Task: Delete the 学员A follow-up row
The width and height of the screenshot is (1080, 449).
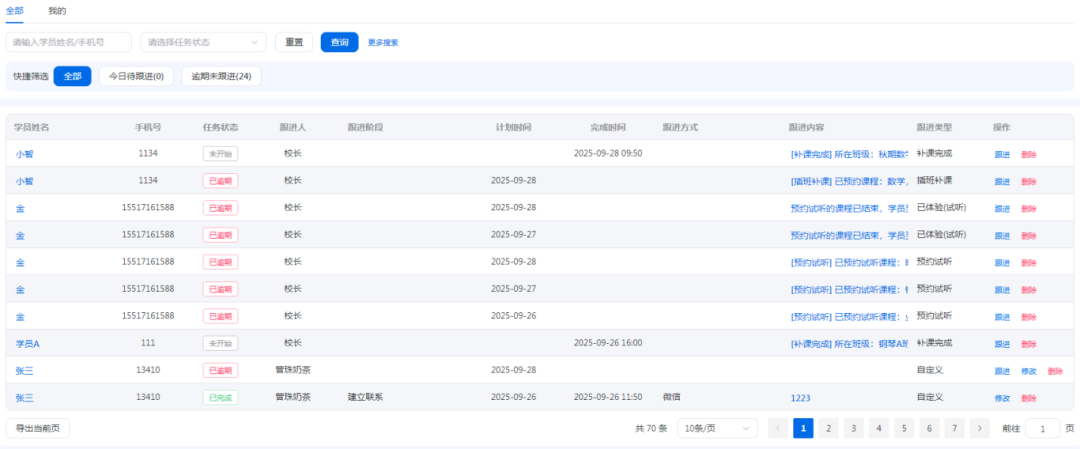Action: 1029,344
